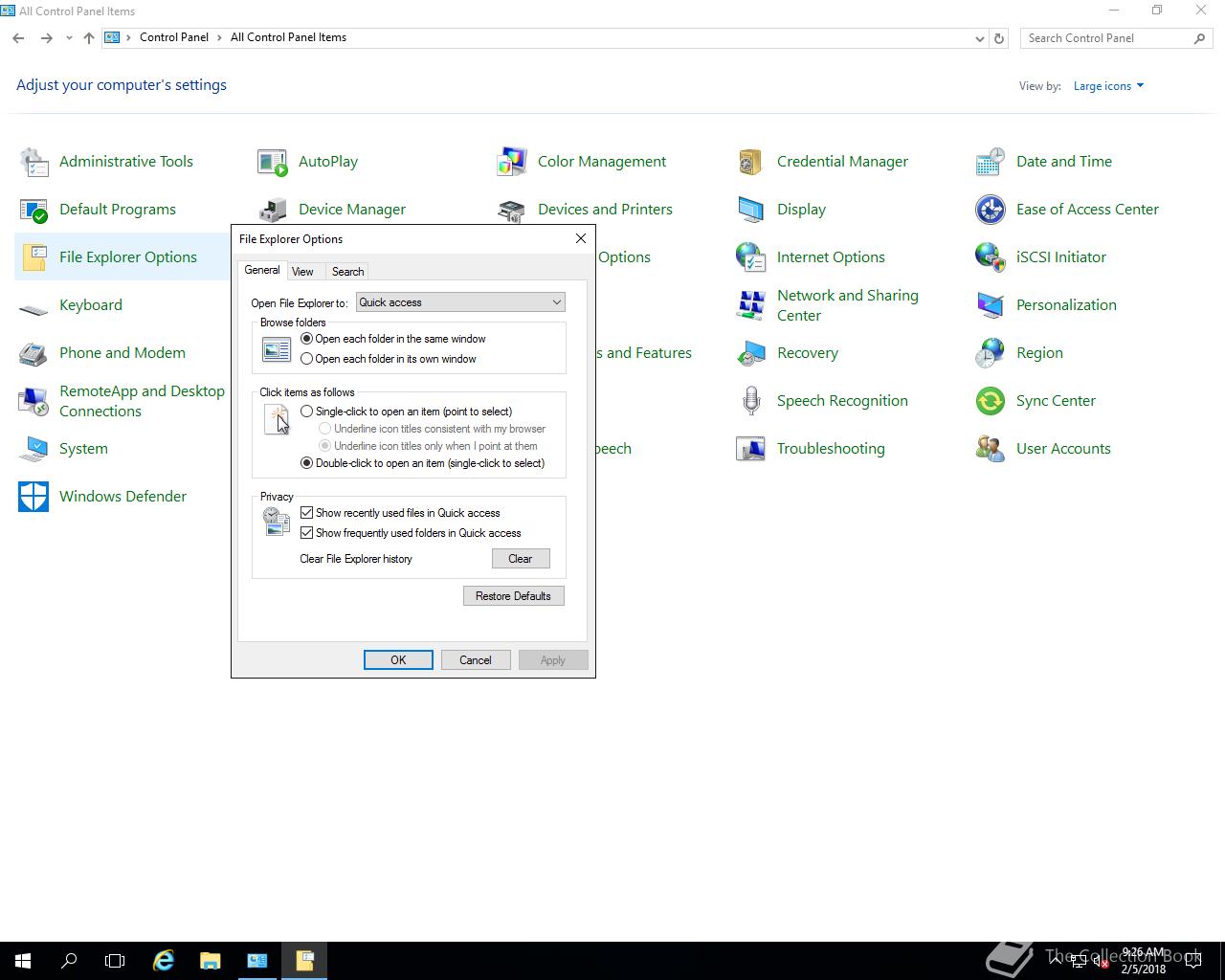The width and height of the screenshot is (1225, 980).
Task: Open the User Accounts icon
Action: [991, 449]
